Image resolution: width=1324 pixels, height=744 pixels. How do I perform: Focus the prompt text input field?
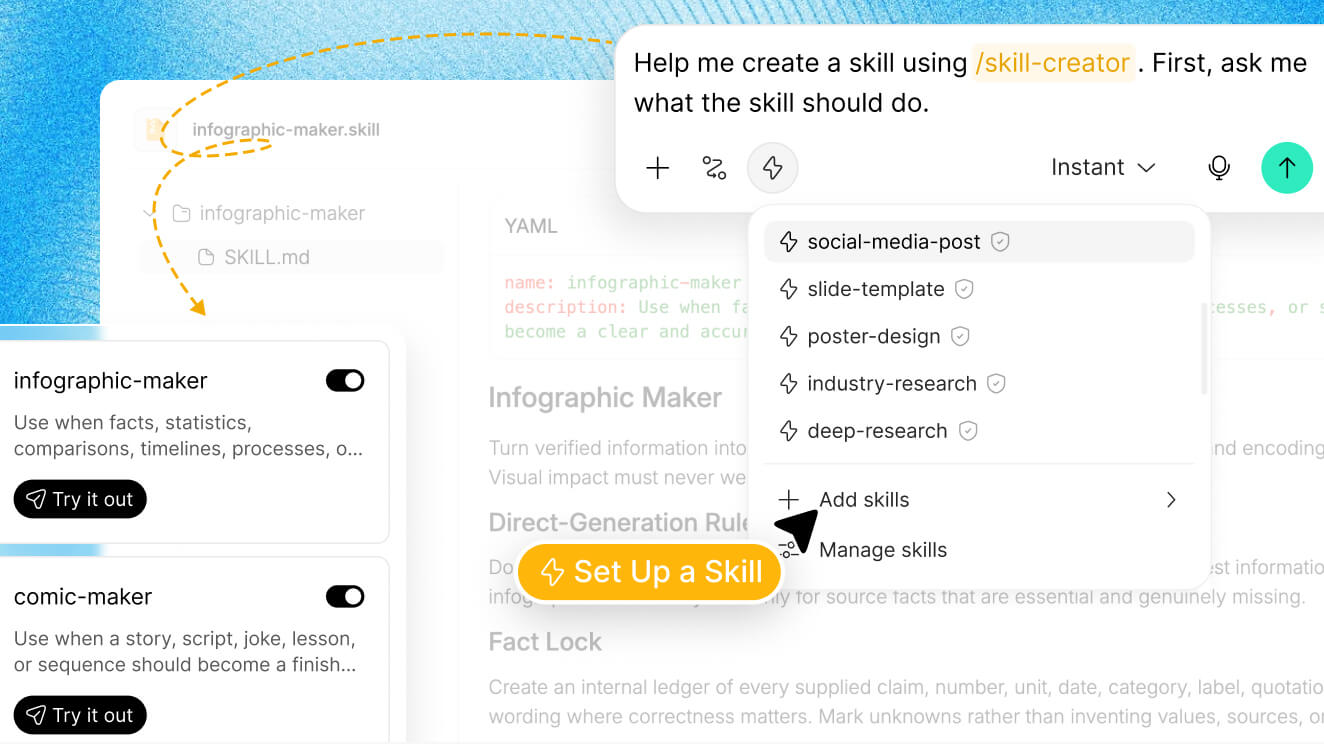tap(972, 82)
